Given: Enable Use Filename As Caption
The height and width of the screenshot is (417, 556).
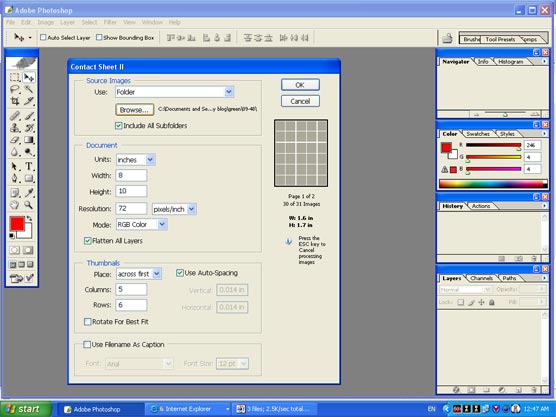Looking at the screenshot, I should [87, 344].
